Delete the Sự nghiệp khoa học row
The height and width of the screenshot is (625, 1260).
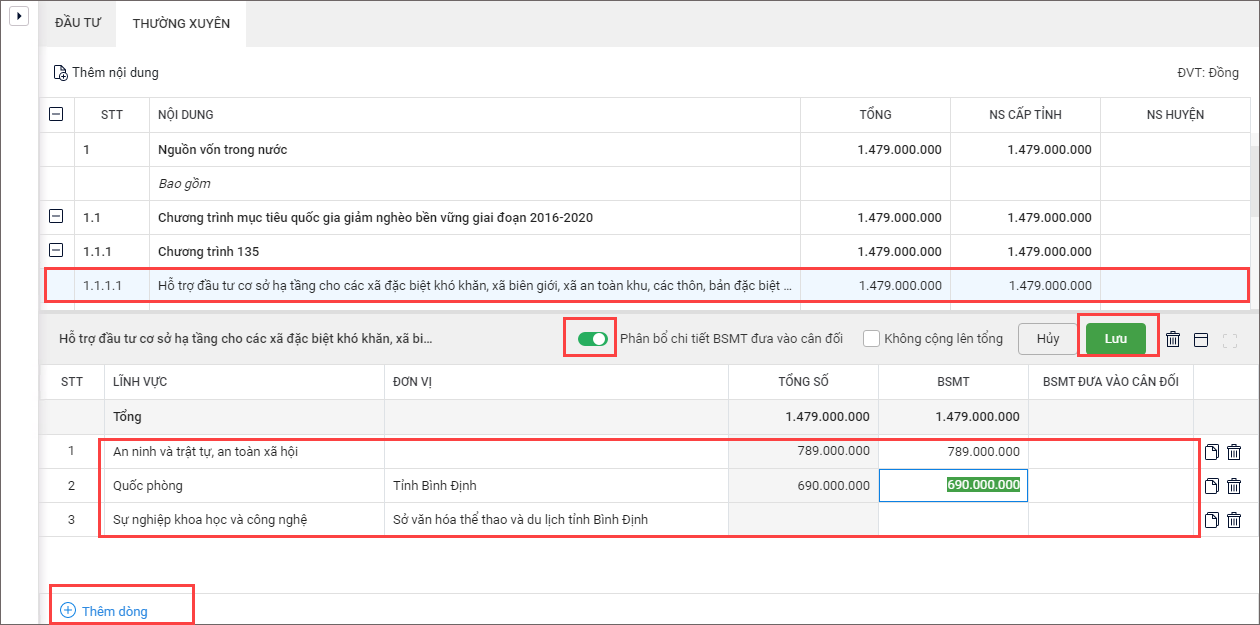point(1234,520)
